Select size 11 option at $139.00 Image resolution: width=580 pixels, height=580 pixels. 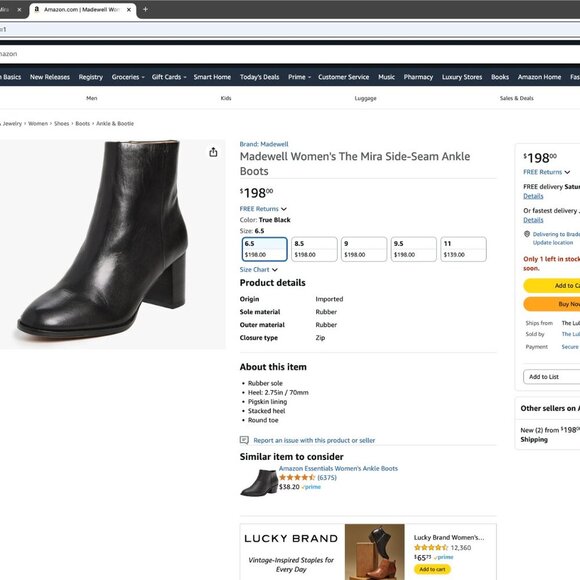tap(463, 249)
